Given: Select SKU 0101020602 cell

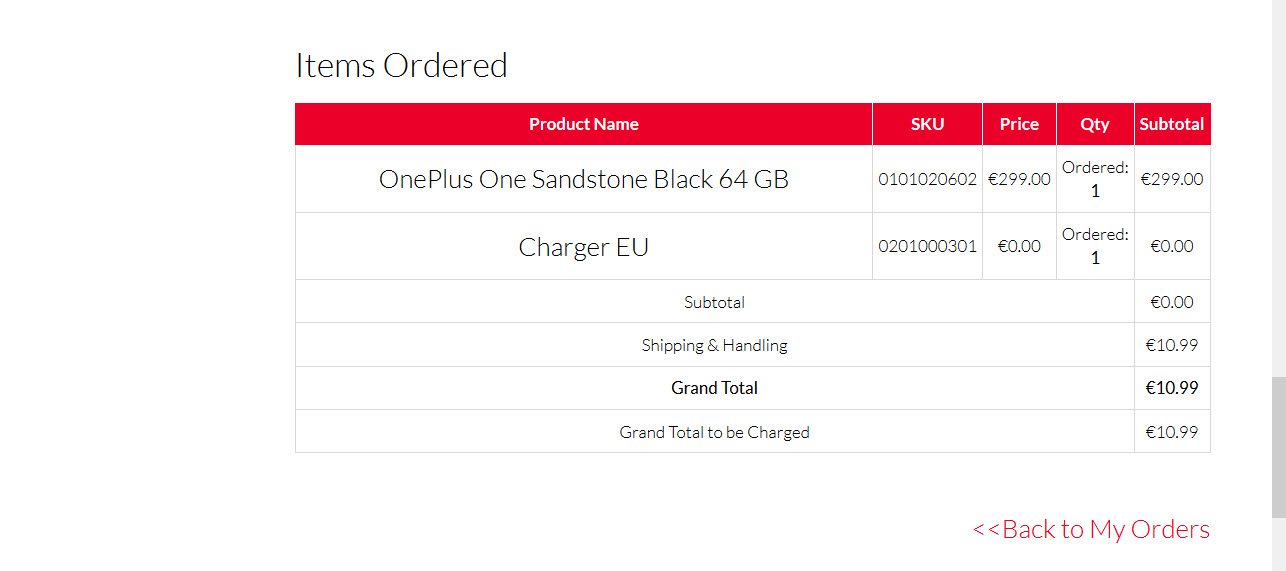Looking at the screenshot, I should click(927, 180).
